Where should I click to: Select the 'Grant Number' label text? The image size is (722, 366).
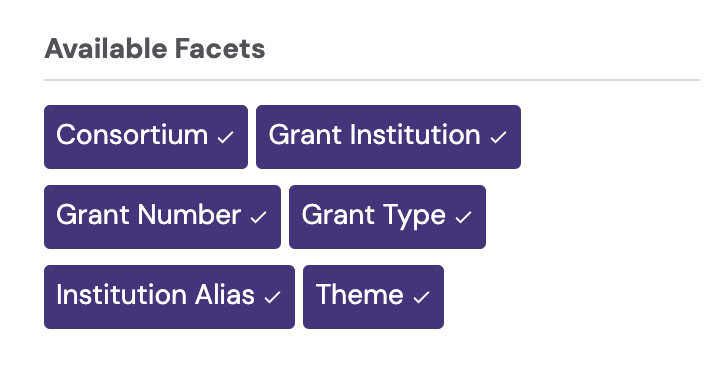click(x=148, y=215)
